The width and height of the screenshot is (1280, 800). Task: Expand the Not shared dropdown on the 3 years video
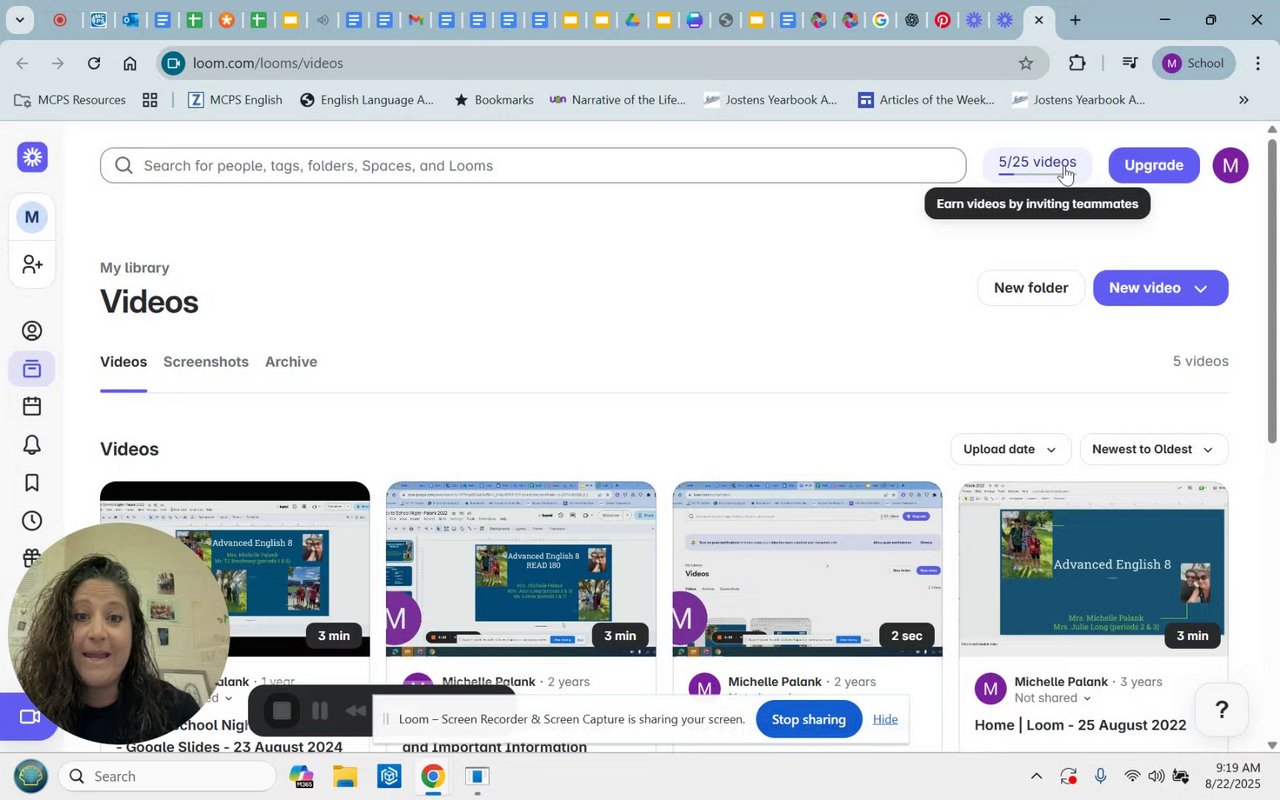coord(1052,698)
